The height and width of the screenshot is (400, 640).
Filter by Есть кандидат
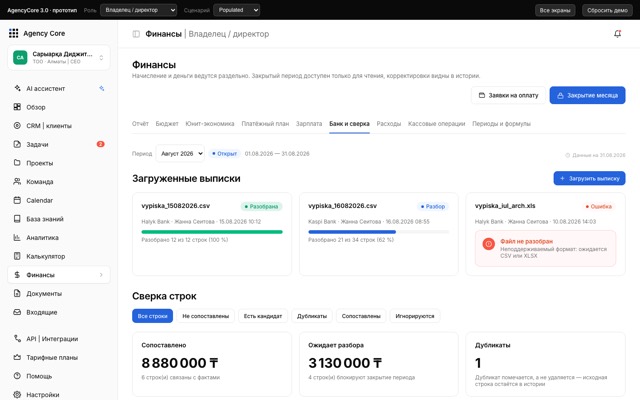point(263,316)
